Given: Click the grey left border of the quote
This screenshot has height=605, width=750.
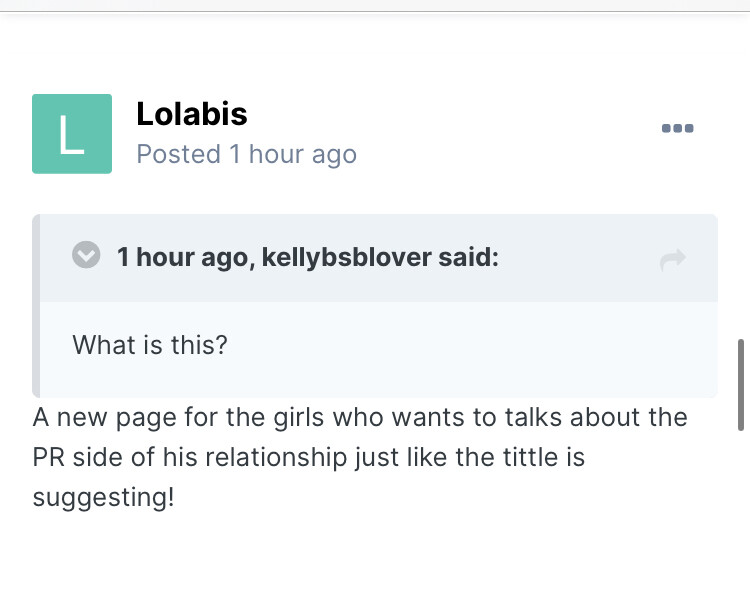Looking at the screenshot, I should [36, 305].
